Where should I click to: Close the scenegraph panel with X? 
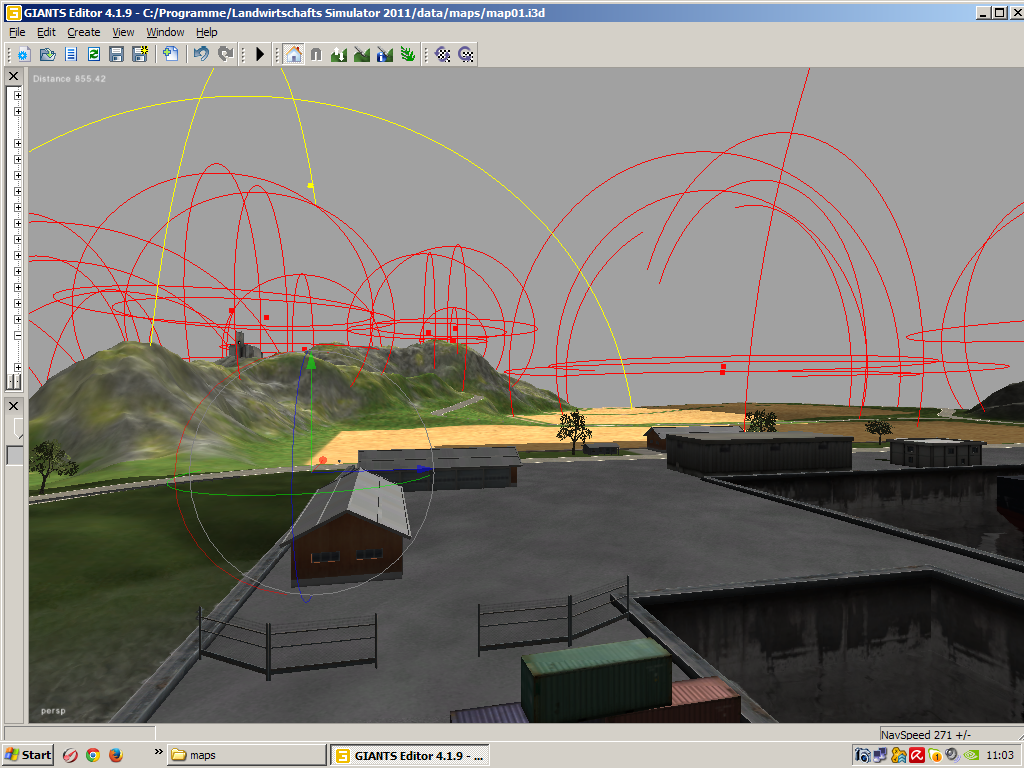coord(13,76)
